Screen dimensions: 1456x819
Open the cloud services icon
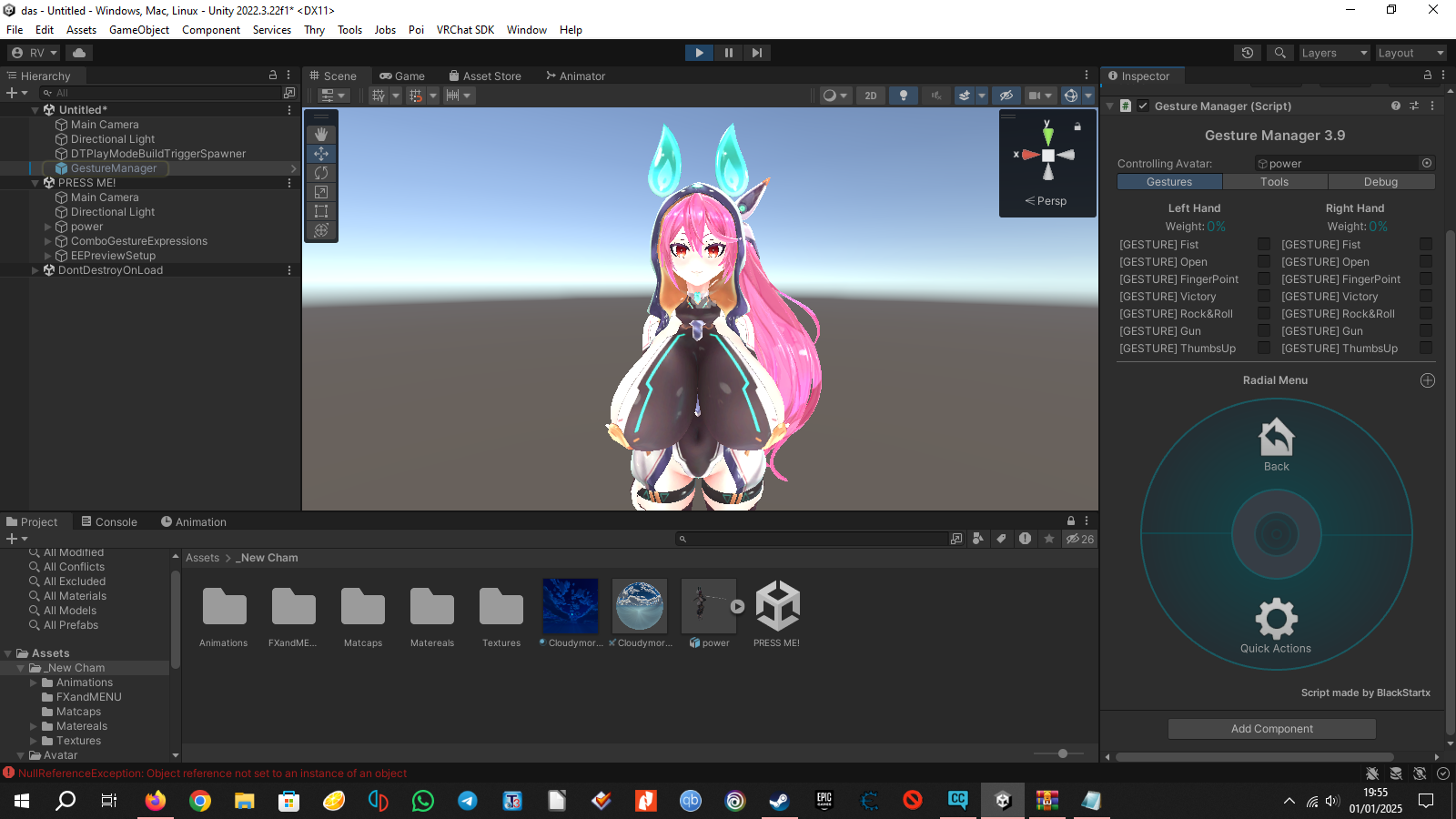pos(79,53)
